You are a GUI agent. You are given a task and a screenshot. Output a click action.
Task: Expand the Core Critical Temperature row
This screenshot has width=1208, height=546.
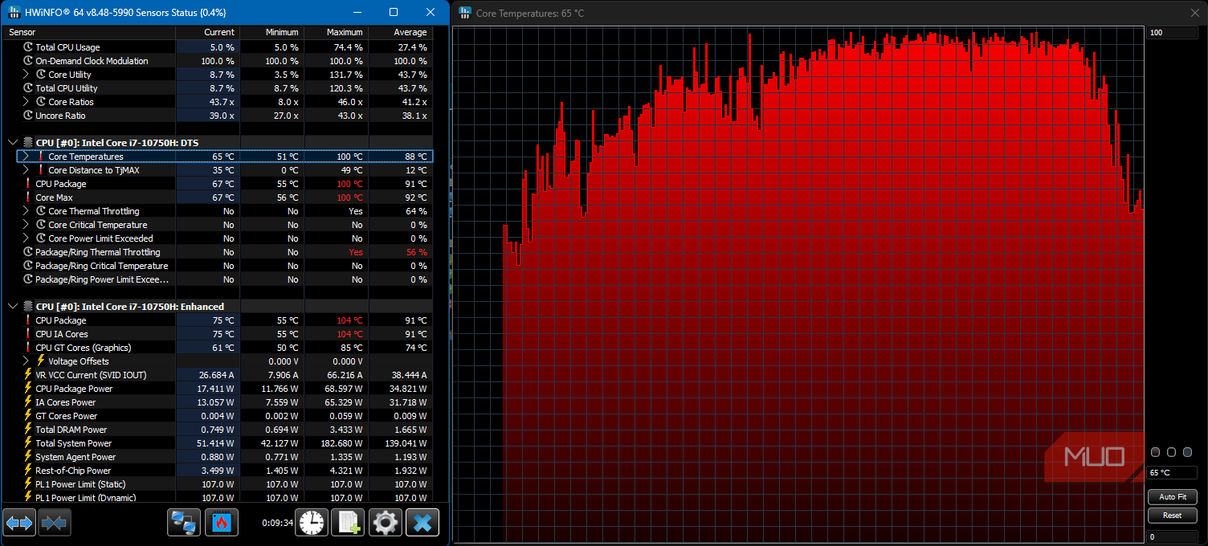click(x=27, y=225)
